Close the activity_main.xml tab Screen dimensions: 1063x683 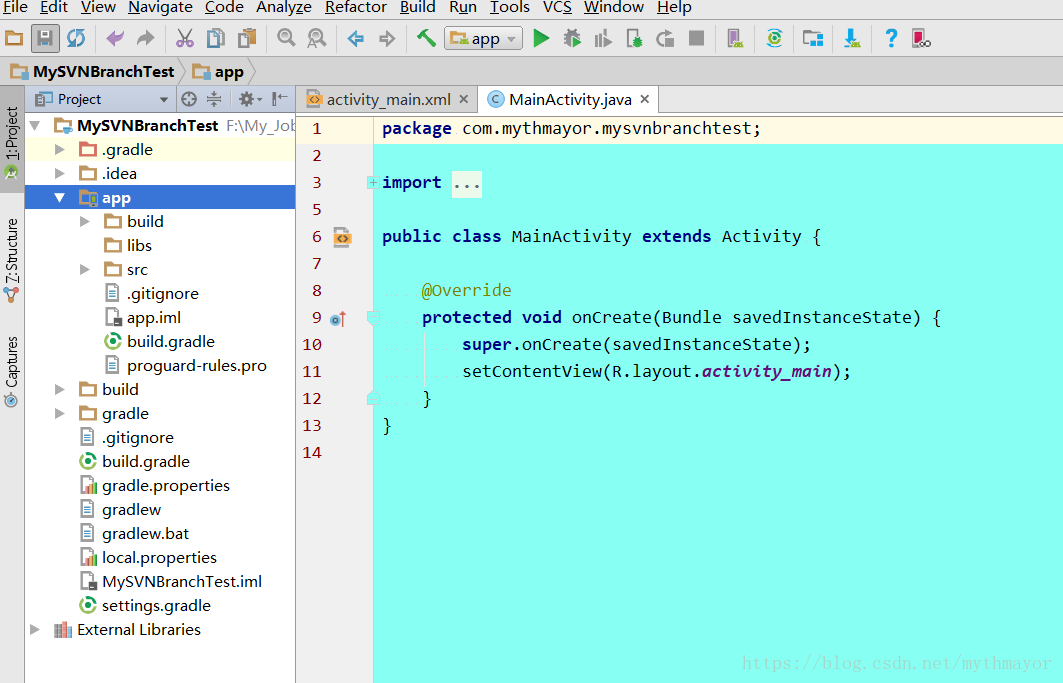(x=464, y=99)
